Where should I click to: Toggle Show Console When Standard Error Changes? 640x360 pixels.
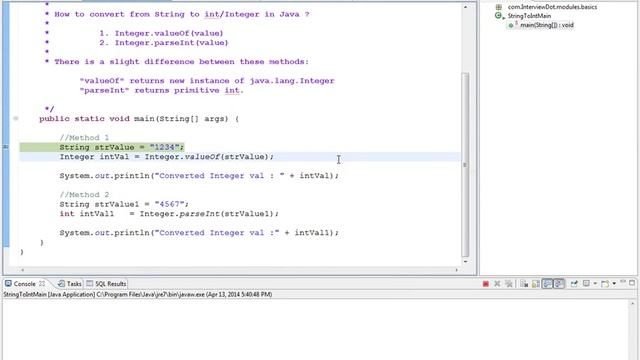pyautogui.click(x=559, y=284)
